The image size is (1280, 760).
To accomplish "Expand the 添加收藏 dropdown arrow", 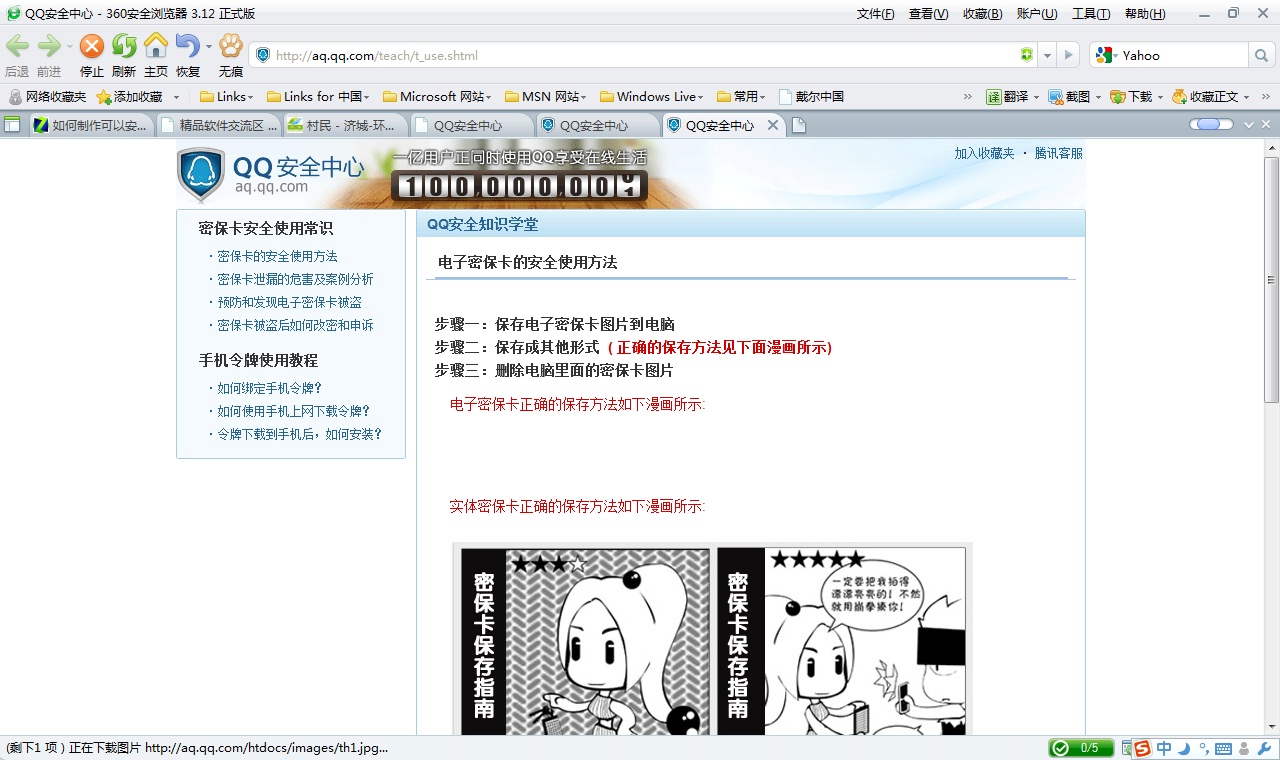I will [177, 97].
